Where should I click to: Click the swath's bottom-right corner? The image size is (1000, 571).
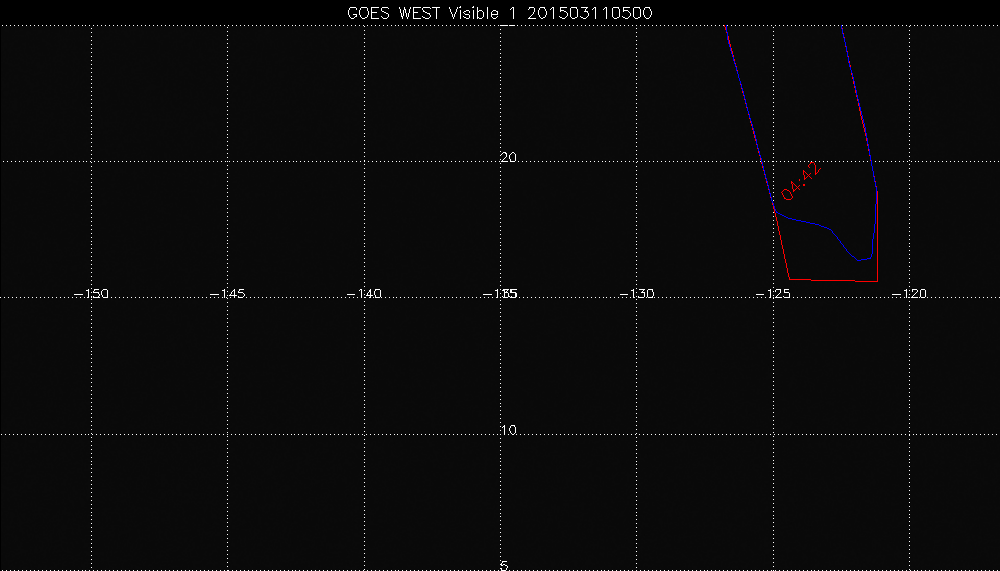[877, 280]
